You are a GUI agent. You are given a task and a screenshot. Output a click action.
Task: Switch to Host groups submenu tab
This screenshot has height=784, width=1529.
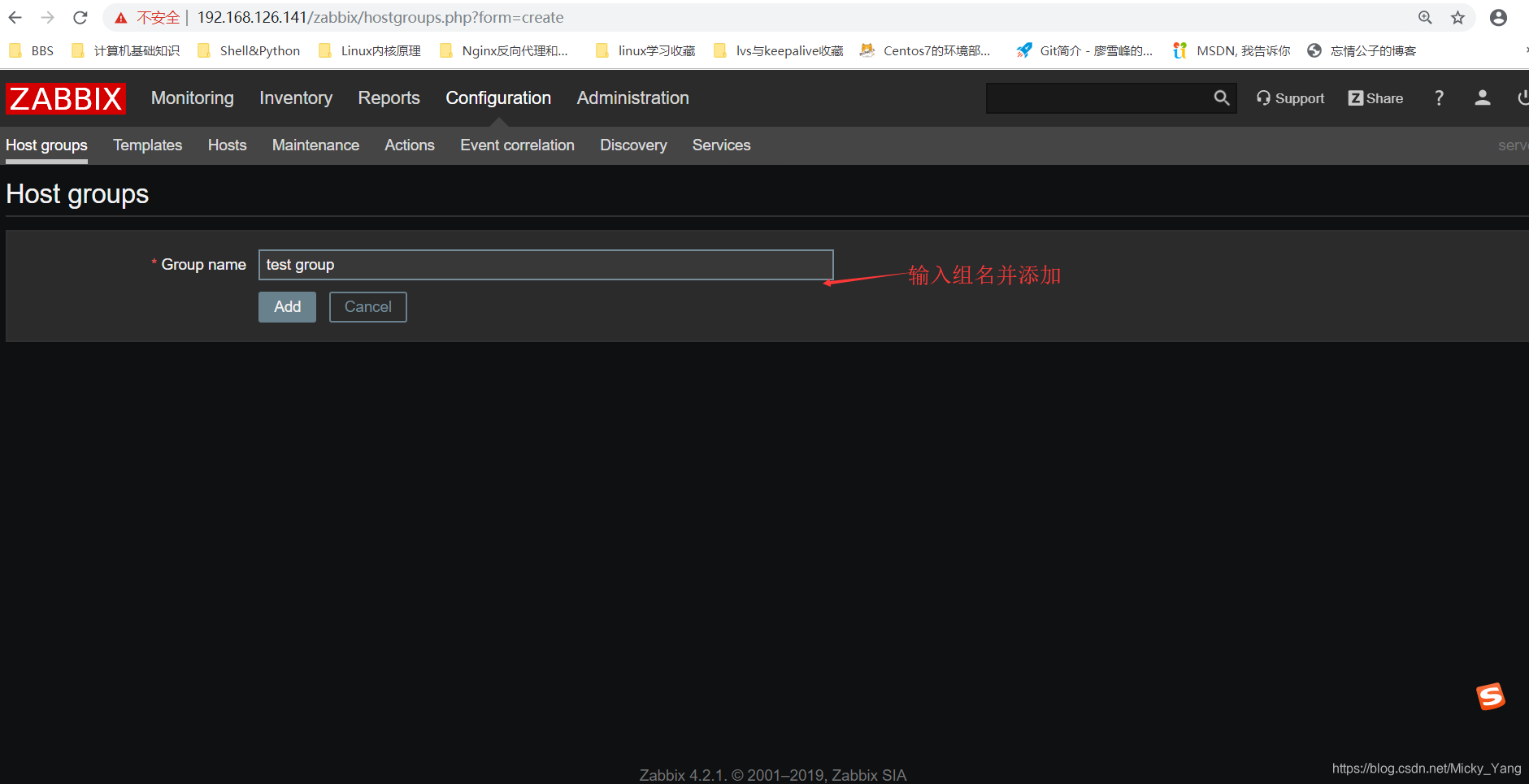pos(46,145)
